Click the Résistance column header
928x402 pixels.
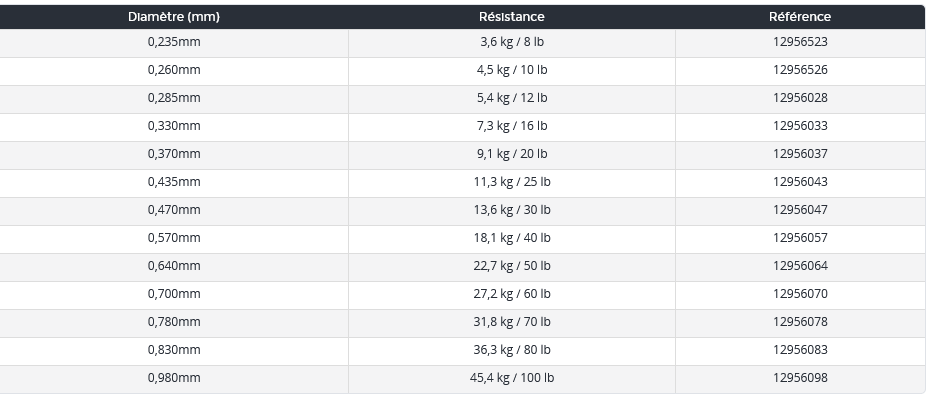pyautogui.click(x=512, y=17)
